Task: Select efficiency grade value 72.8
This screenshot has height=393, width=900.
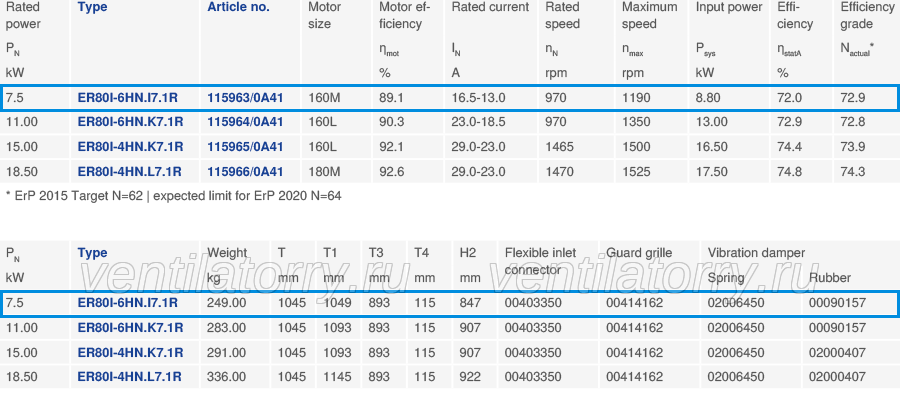Action: [x=853, y=122]
